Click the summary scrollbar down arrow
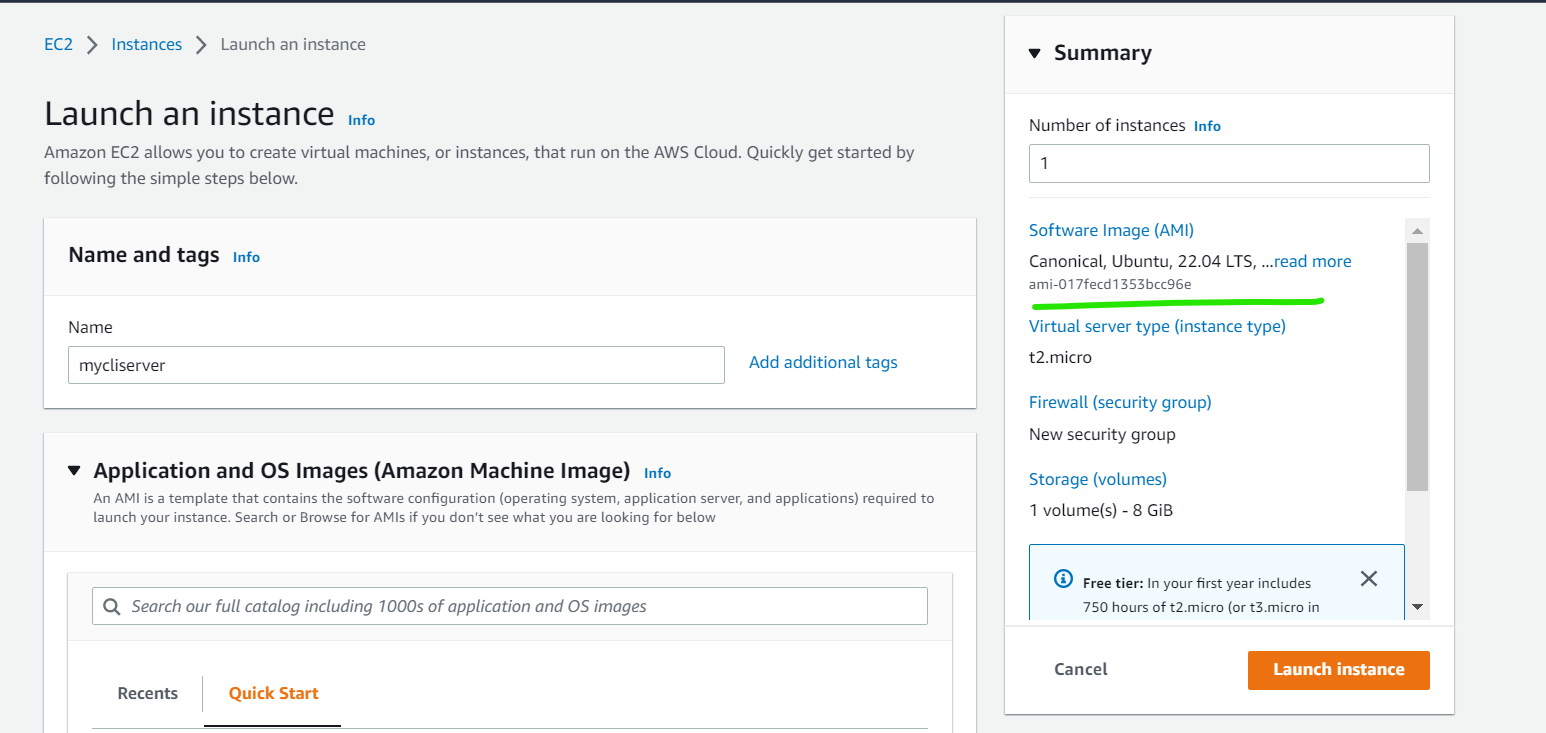Screen dimensions: 1546x733 1417,607
